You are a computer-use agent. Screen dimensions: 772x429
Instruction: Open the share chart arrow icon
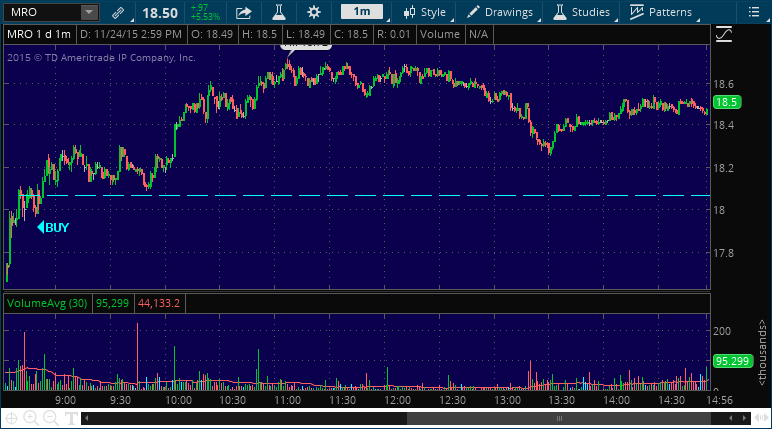pos(243,12)
